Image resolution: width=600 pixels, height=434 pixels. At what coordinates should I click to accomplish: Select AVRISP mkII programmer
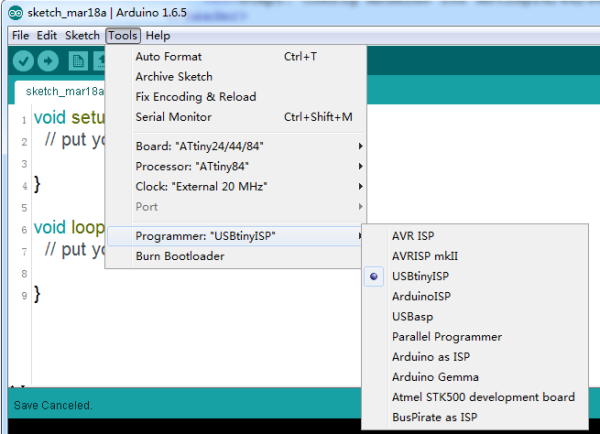click(x=474, y=256)
